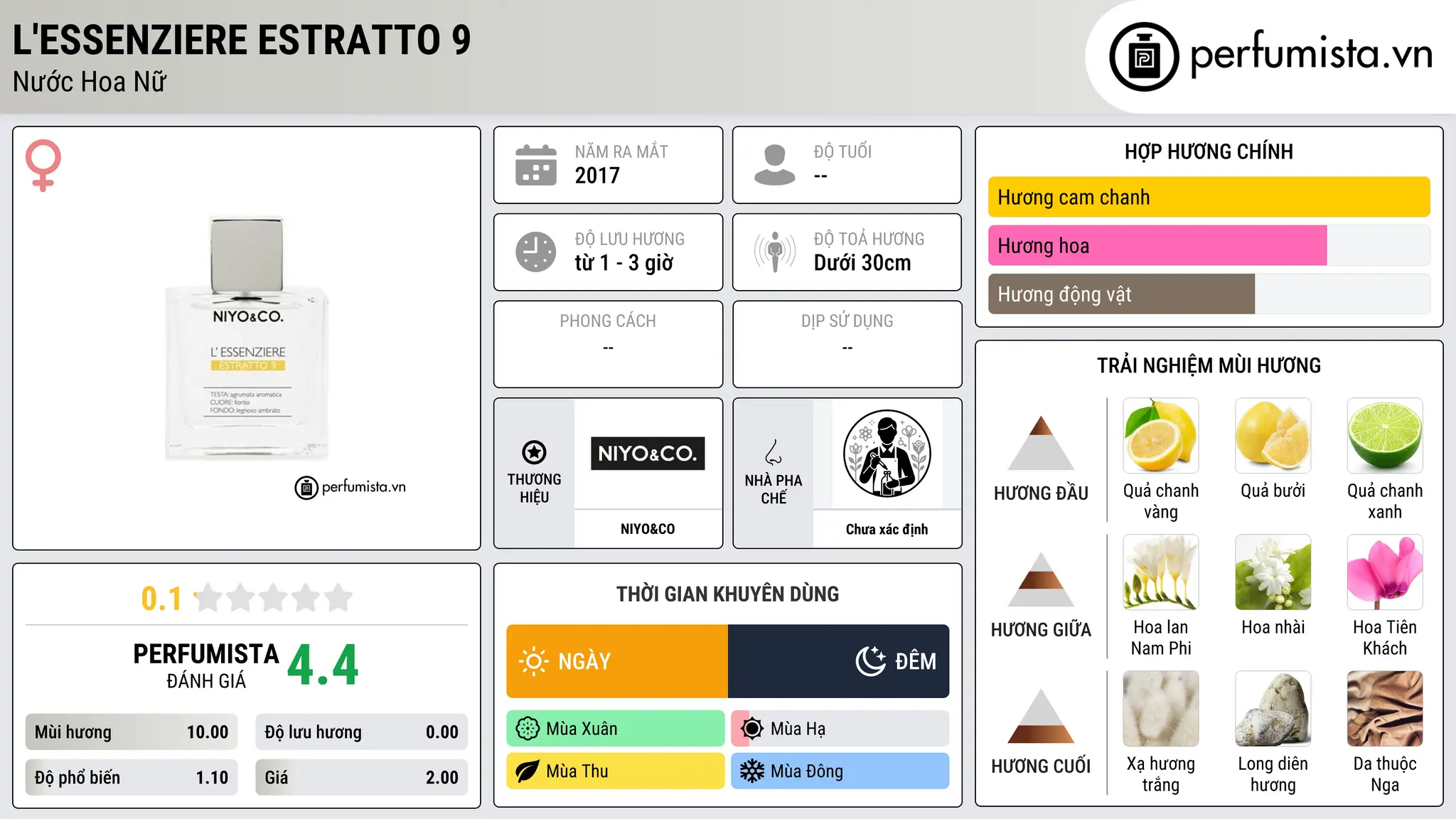The width and height of the screenshot is (1456, 819).
Task: Click the leaf icon for Mùa Thu
Action: [528, 771]
